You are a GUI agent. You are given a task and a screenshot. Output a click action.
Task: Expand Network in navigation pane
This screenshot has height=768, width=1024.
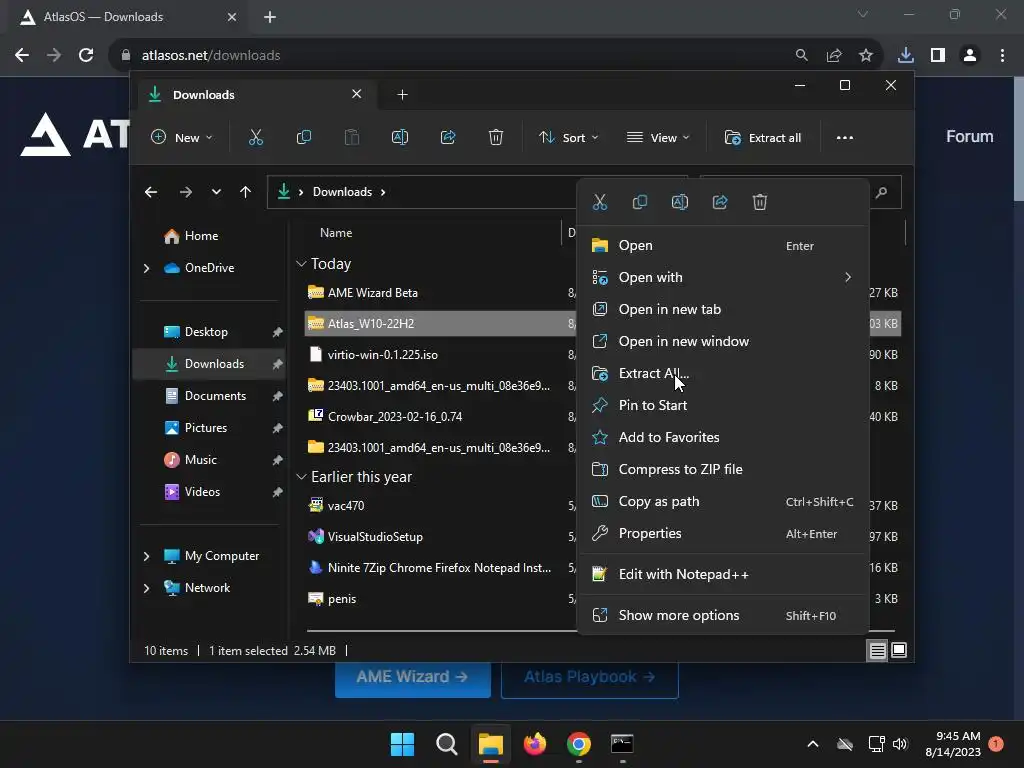point(146,588)
